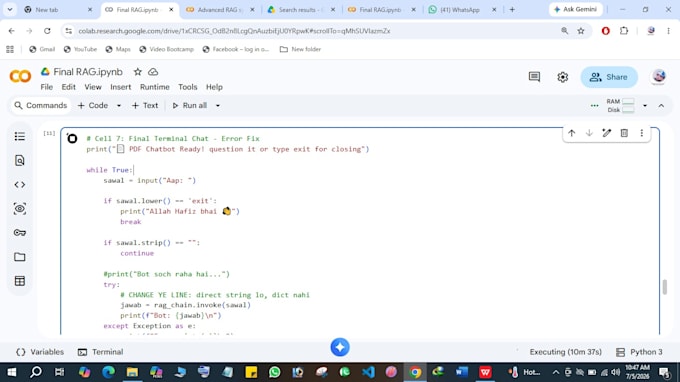Click the Executing (10m 37s) status text
Screen dimensions: 680x382
point(566,352)
